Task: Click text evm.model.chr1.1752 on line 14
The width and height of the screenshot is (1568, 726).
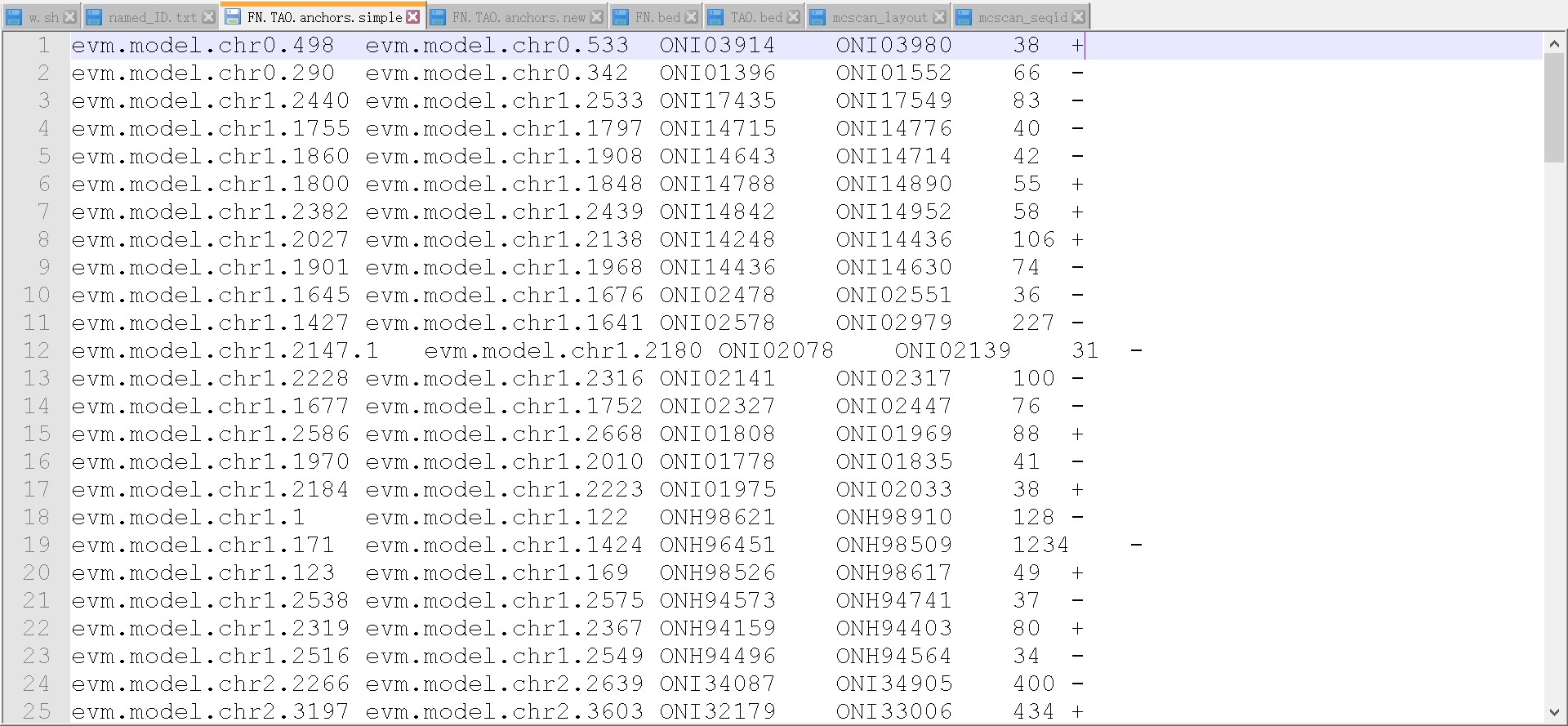Action: click(x=505, y=406)
